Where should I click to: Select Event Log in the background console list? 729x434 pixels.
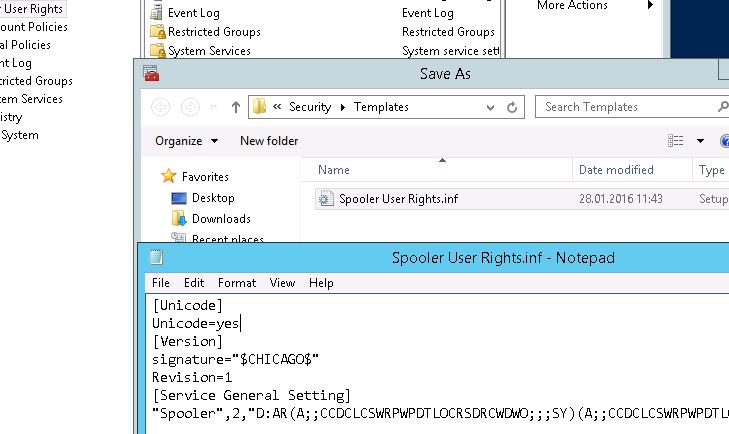click(x=193, y=13)
